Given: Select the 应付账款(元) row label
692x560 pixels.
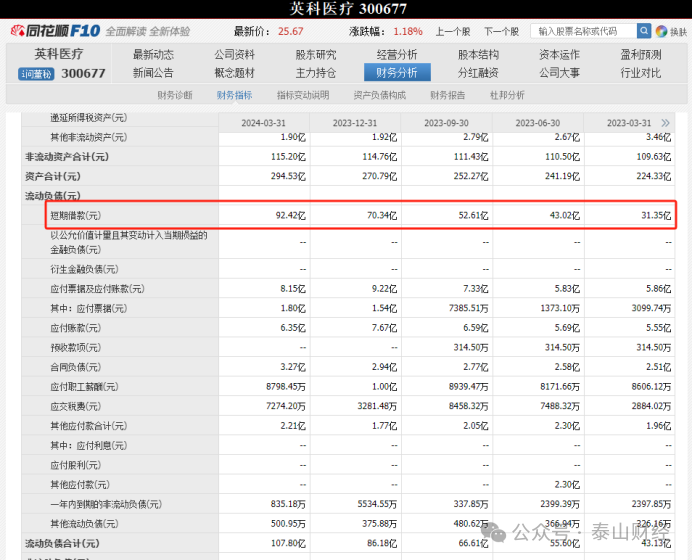Looking at the screenshot, I should point(75,328).
